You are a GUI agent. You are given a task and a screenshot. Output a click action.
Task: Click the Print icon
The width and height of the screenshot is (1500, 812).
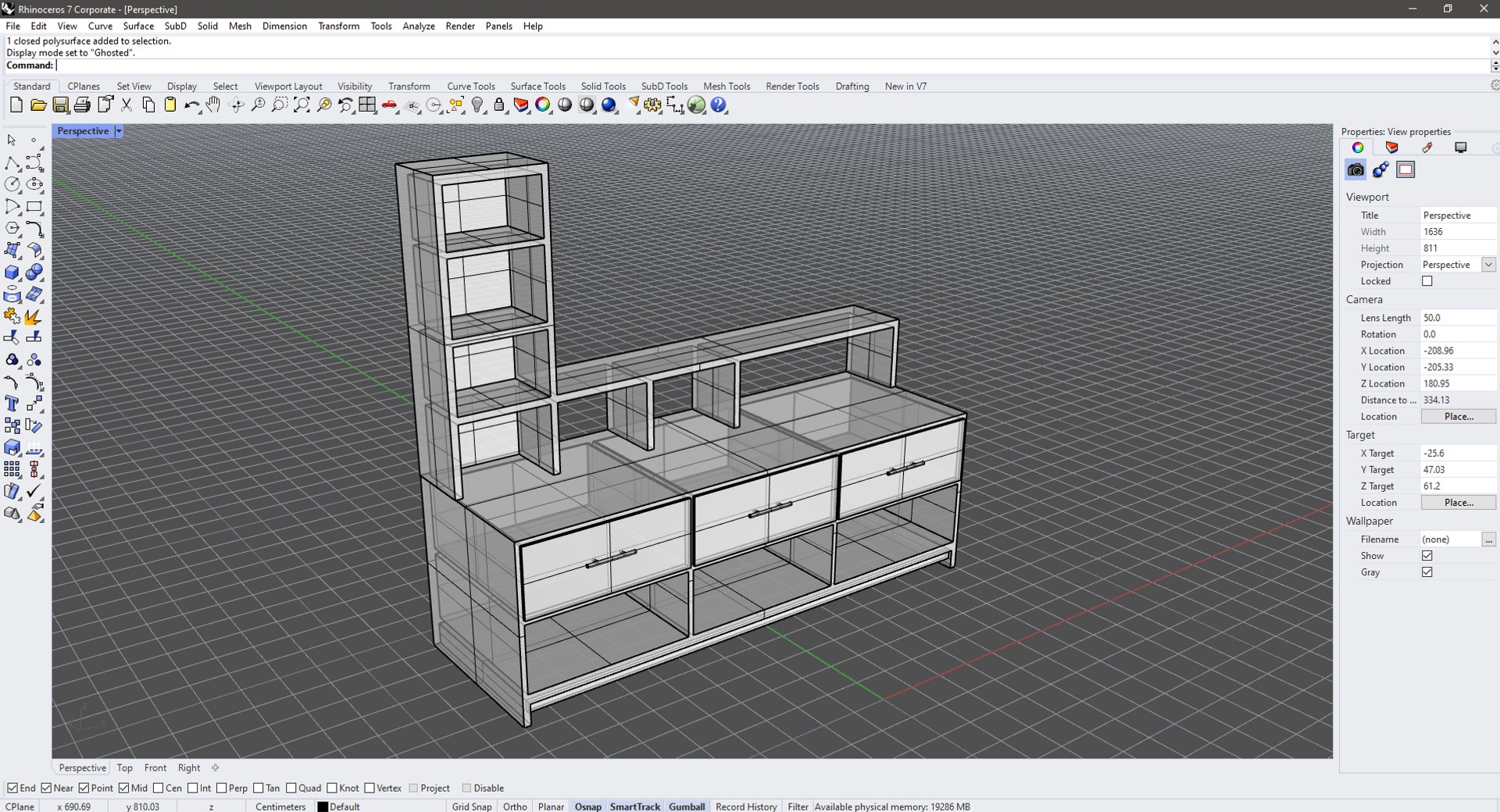coord(82,105)
